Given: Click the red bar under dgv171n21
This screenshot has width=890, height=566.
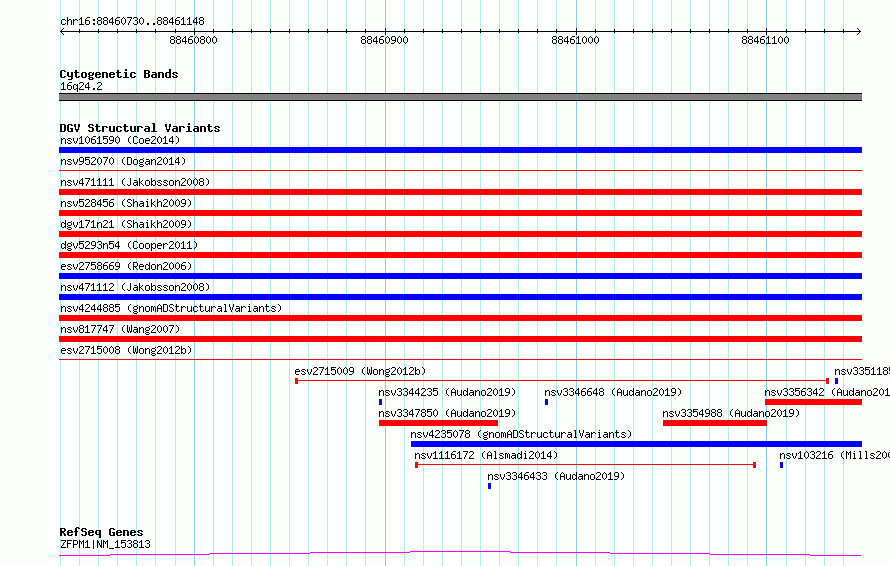Looking at the screenshot, I should pyautogui.click(x=460, y=234).
